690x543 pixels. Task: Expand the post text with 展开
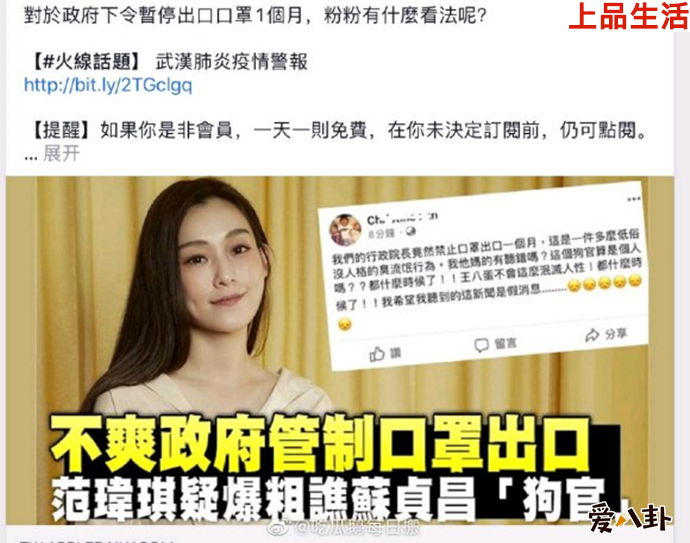(61, 154)
